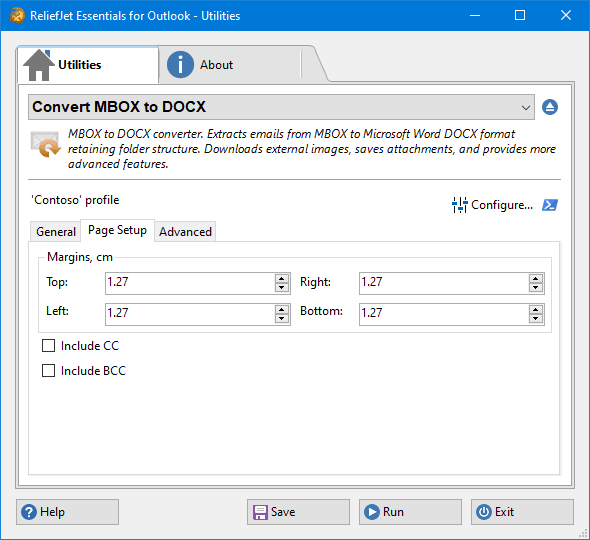Select the Page Setup tab
This screenshot has width=590, height=540.
(x=117, y=230)
